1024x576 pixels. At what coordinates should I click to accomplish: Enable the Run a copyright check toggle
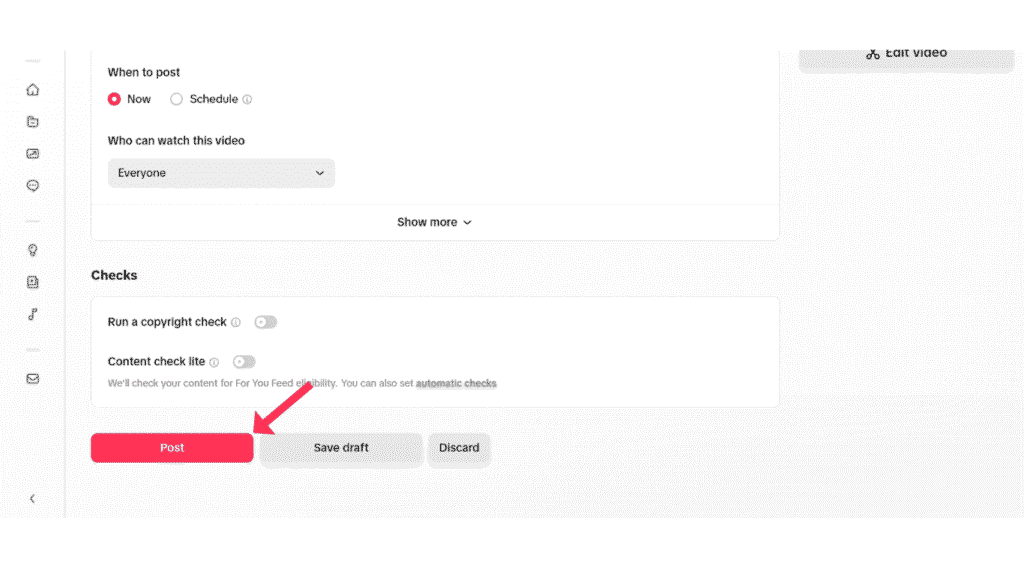[x=266, y=322]
